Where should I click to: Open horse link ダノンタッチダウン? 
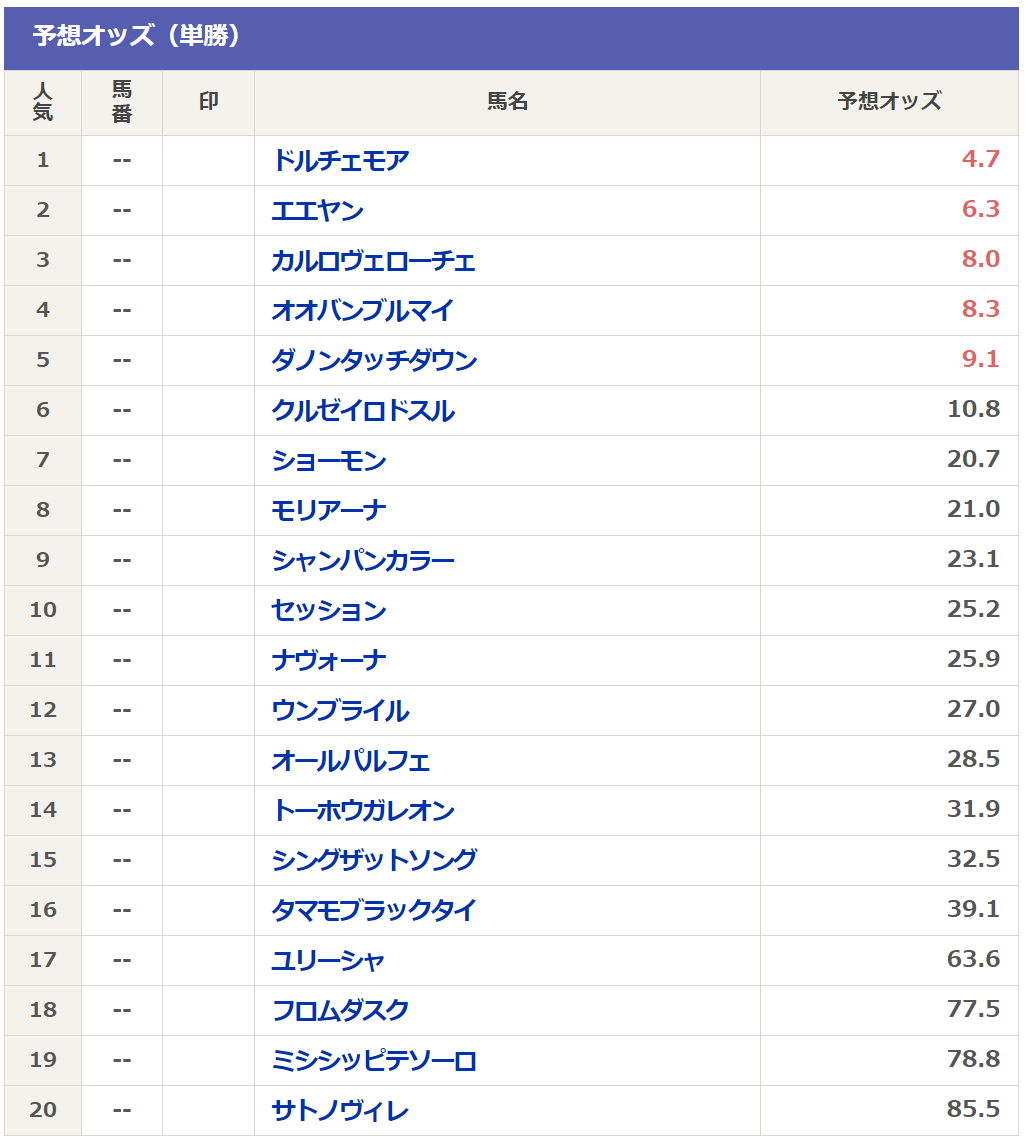coord(374,360)
